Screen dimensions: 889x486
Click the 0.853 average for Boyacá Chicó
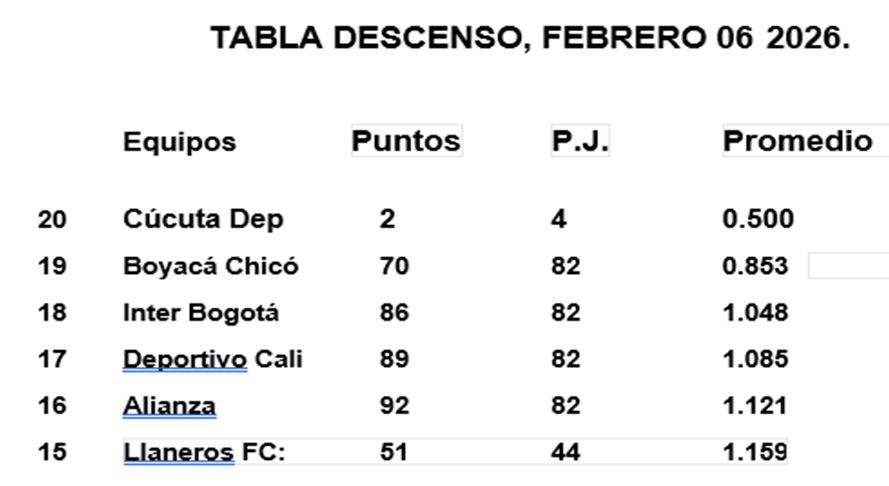point(755,266)
